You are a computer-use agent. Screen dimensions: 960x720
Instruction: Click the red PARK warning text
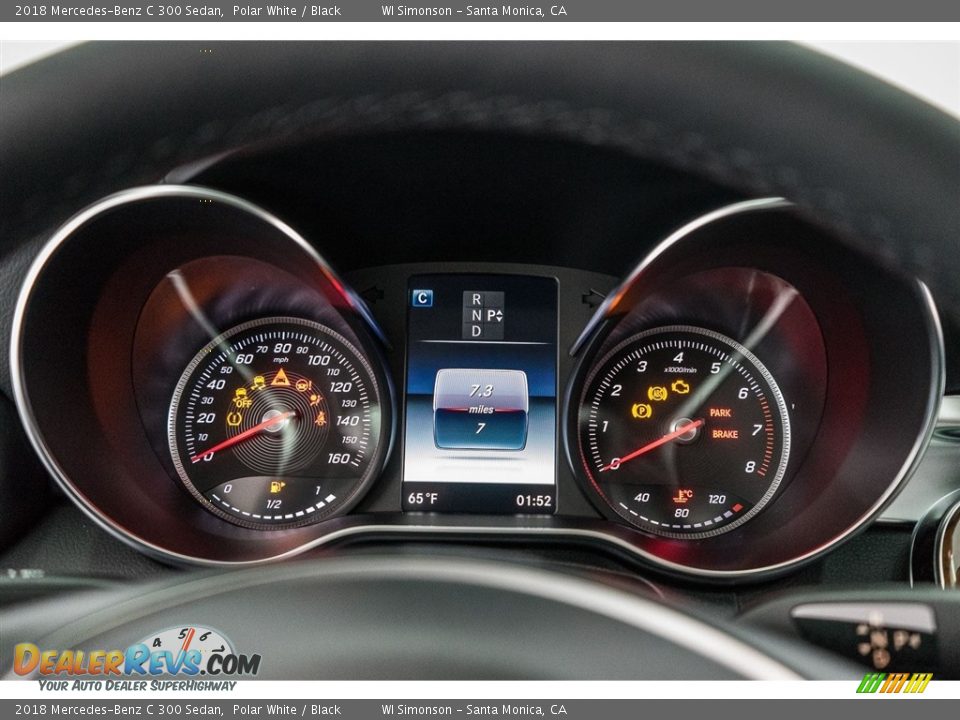(720, 412)
